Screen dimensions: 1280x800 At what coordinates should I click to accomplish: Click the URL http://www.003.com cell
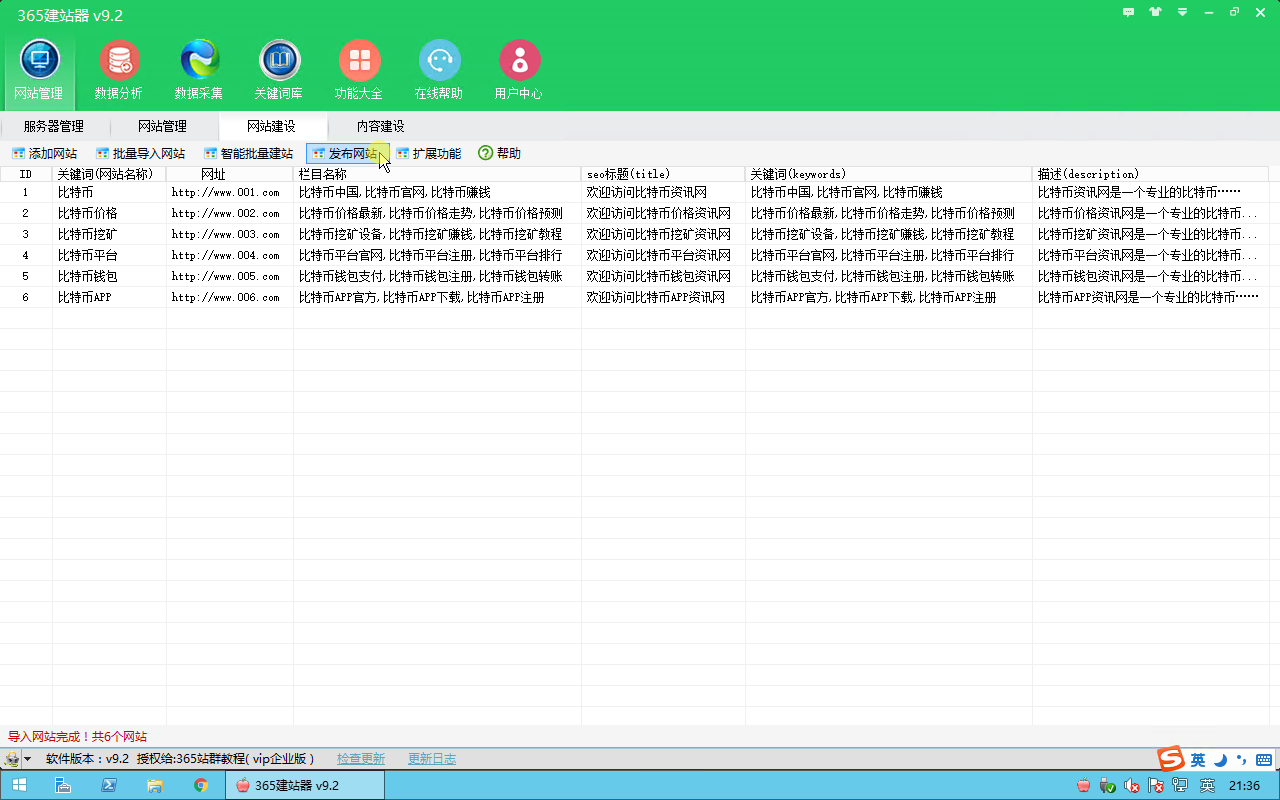[x=230, y=234]
